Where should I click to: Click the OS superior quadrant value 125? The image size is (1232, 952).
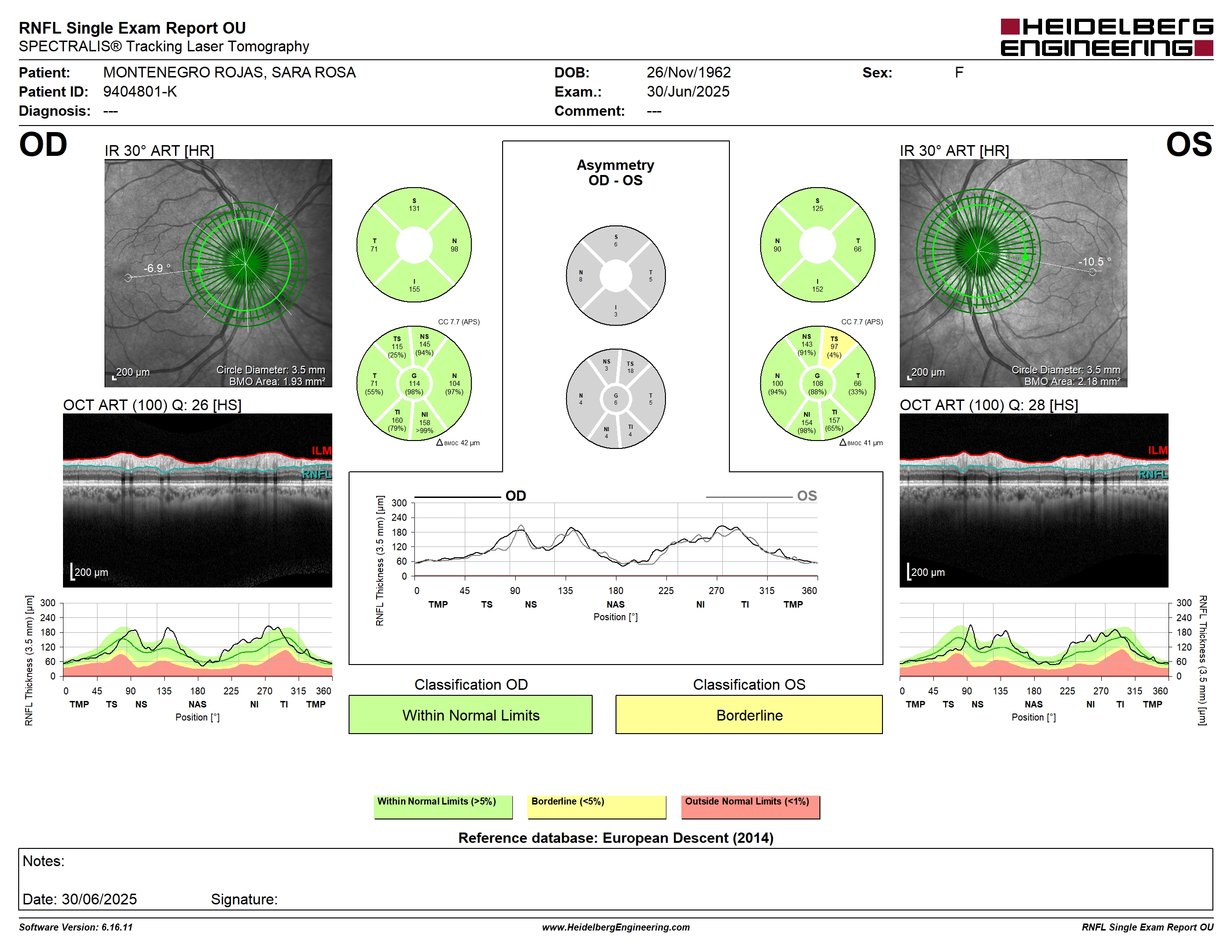[x=818, y=208]
